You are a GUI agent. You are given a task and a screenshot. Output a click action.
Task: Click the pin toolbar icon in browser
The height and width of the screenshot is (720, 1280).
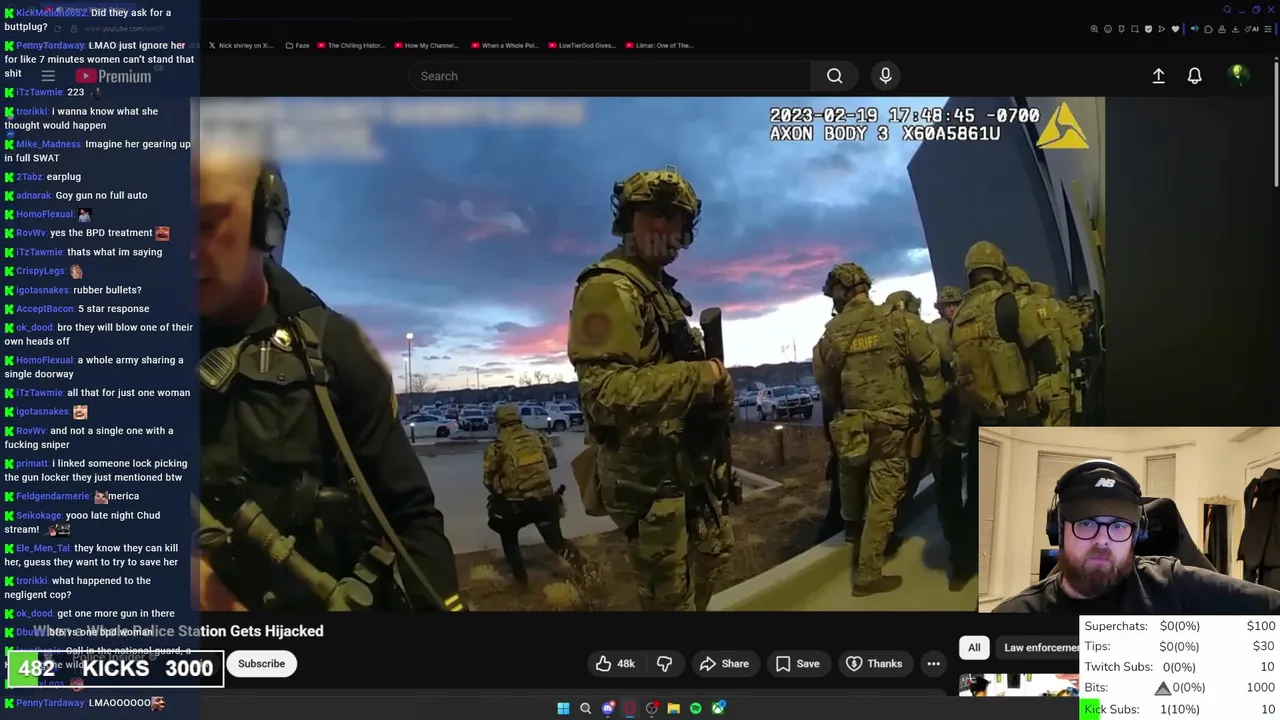click(x=1121, y=29)
